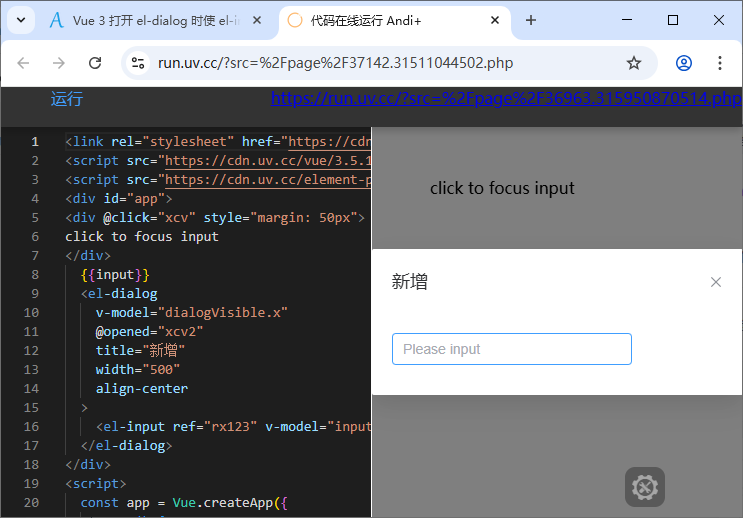Reload the current page

95,63
